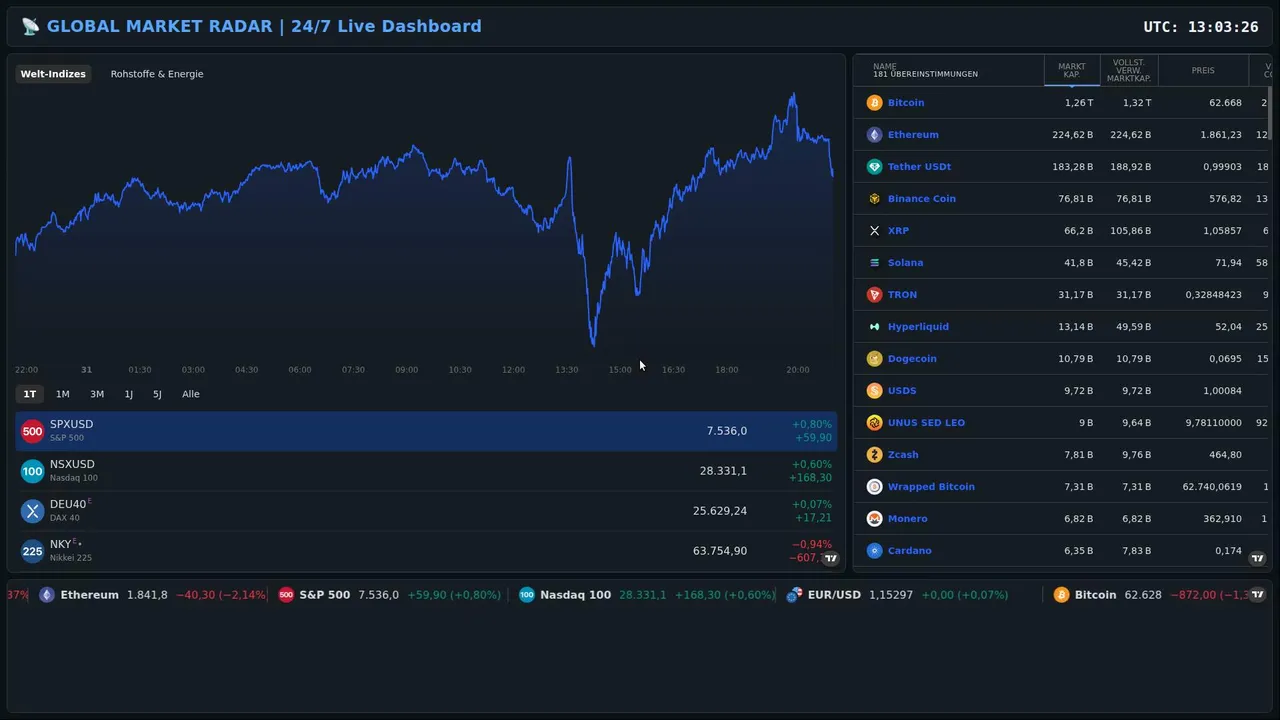
Task: Click the Dogecoin price 0,0695
Action: pyautogui.click(x=1225, y=359)
